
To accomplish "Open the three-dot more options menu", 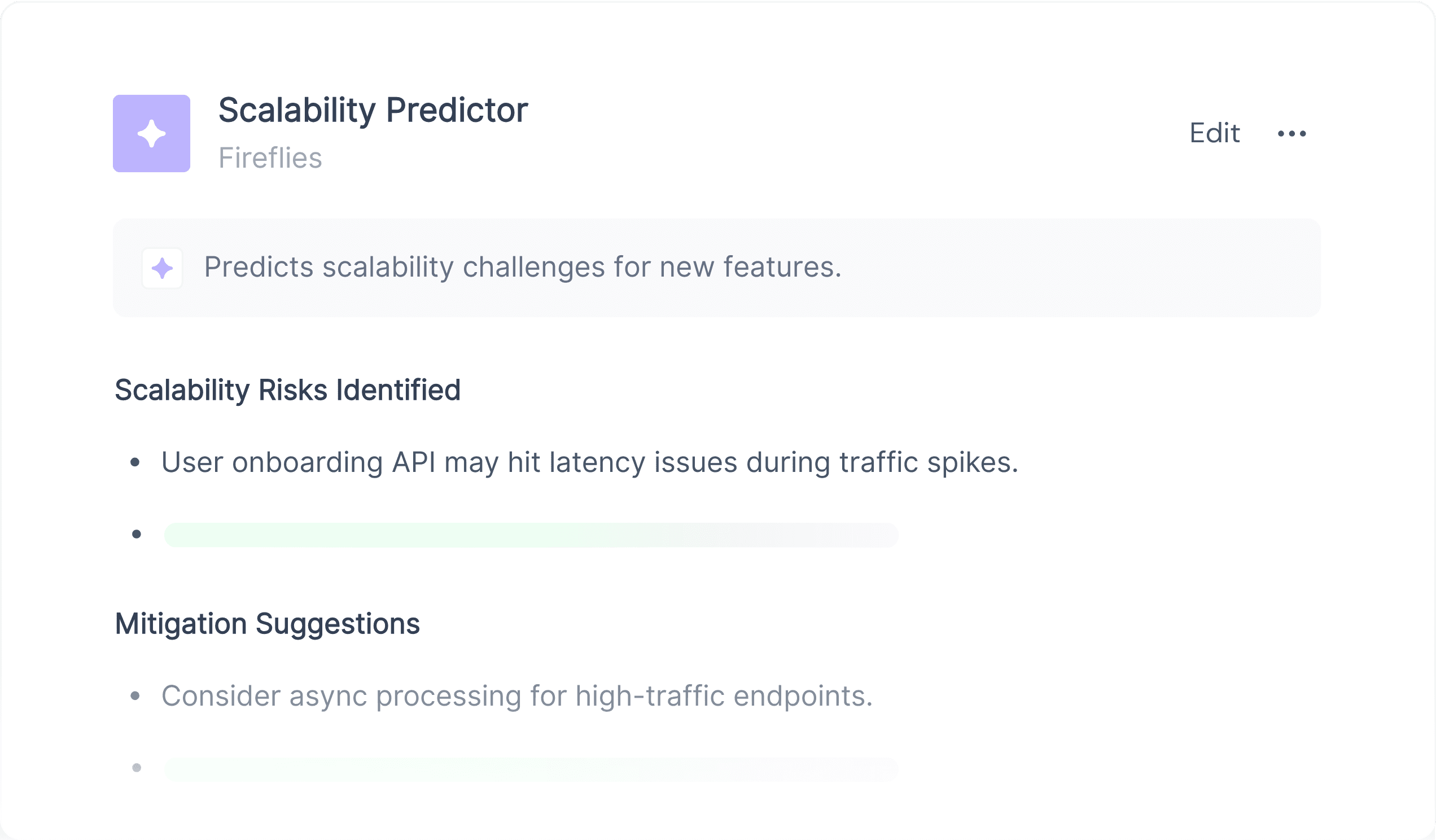I will [1292, 134].
